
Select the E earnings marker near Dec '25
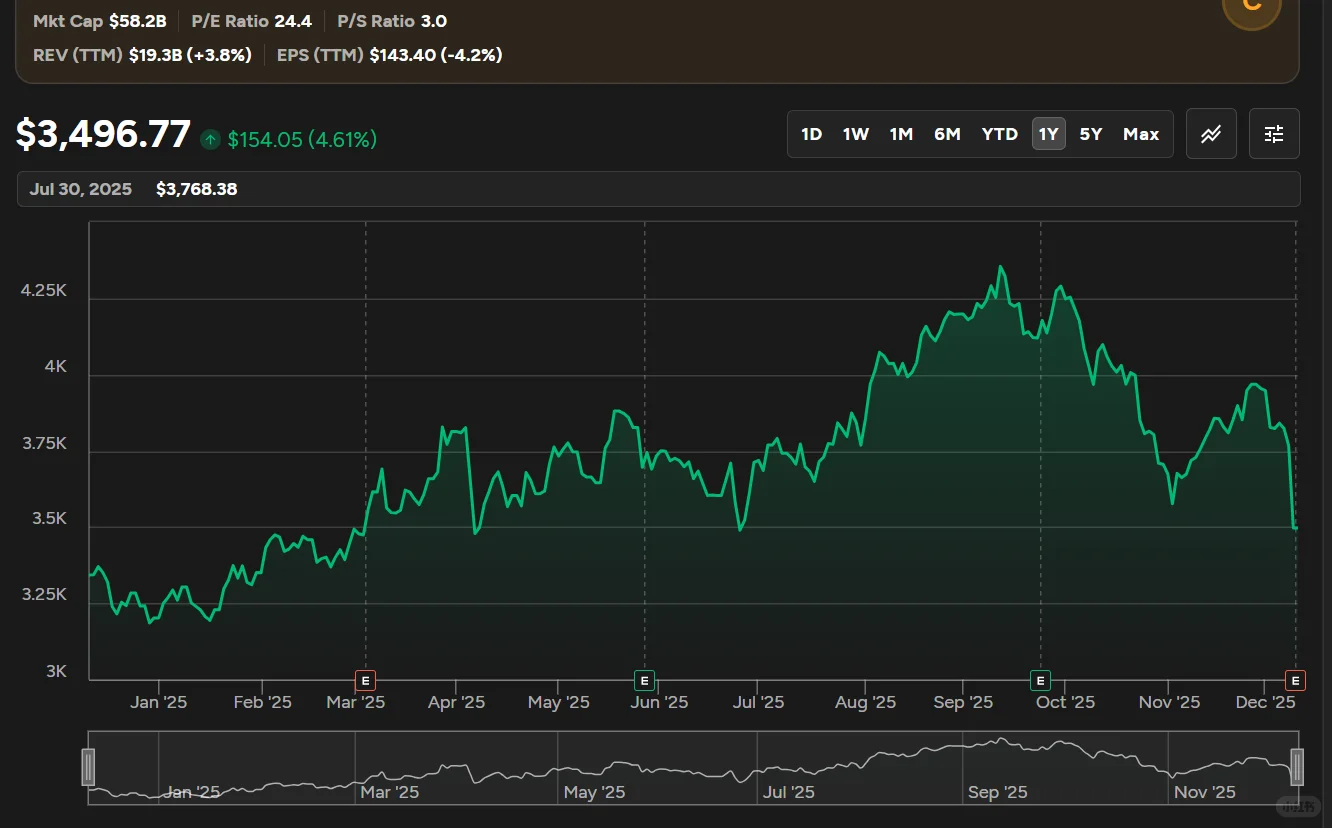click(1295, 680)
